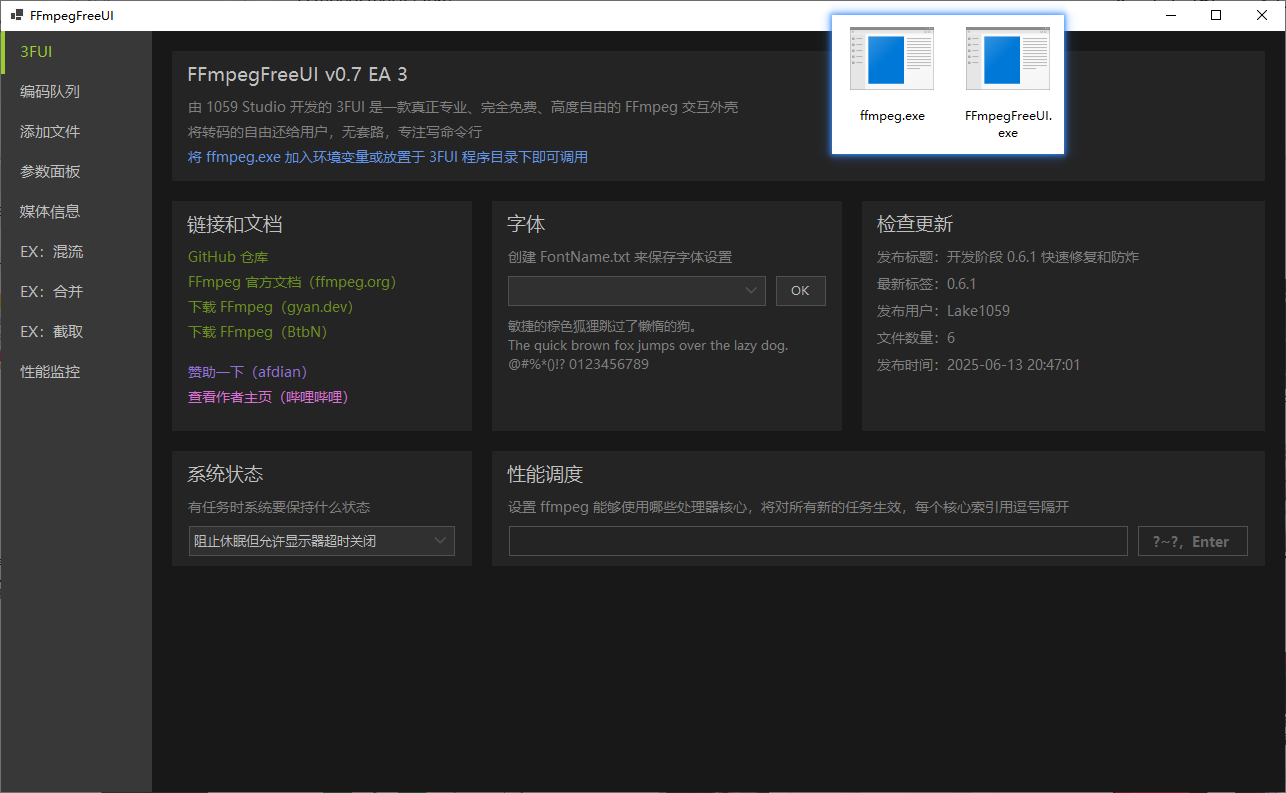This screenshot has height=793, width=1286.
Task: Click the 创建 FontName.txt hint text
Action: (620, 257)
